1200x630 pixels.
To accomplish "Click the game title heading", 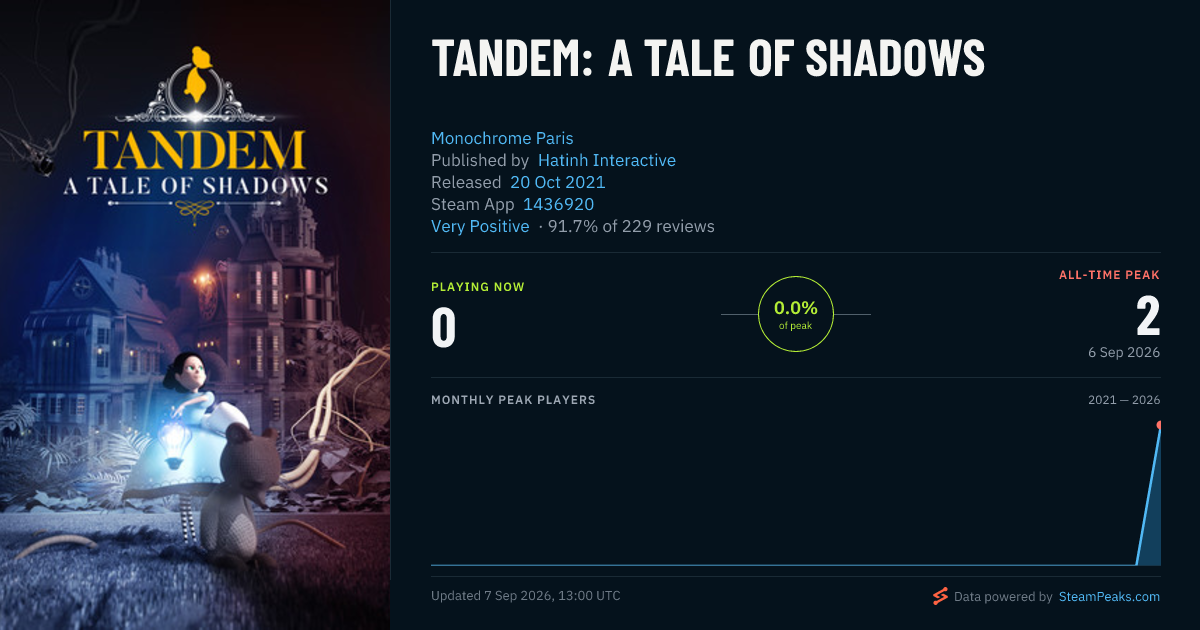I will [x=708, y=58].
